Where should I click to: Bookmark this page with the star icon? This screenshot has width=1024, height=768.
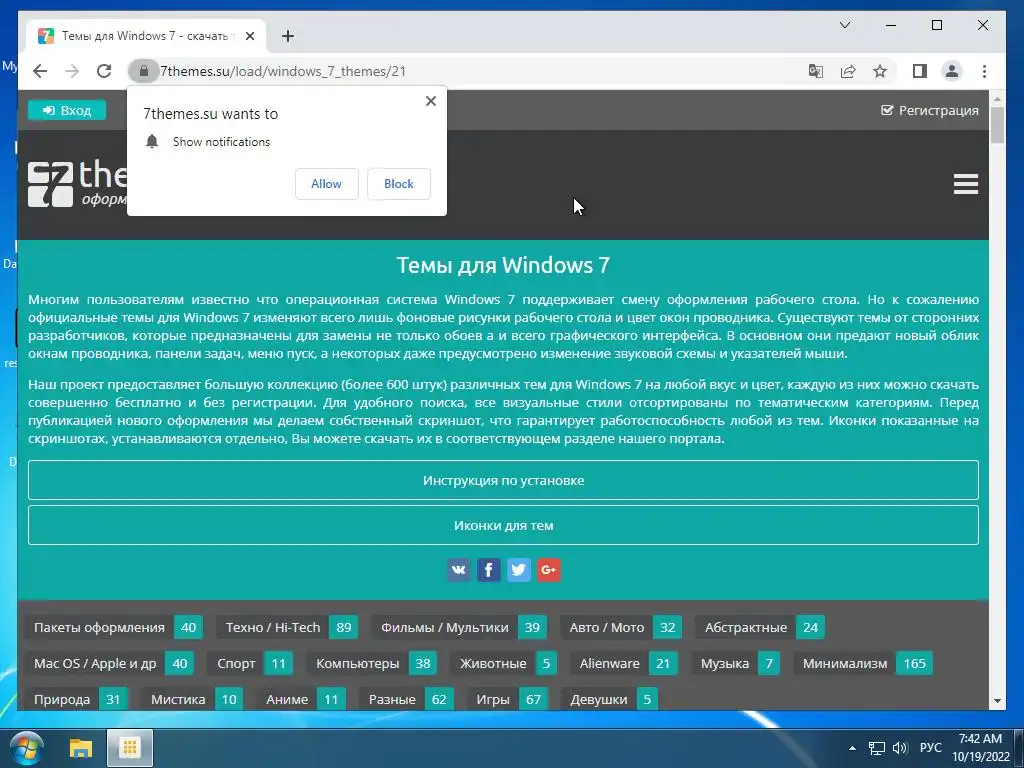(x=880, y=71)
